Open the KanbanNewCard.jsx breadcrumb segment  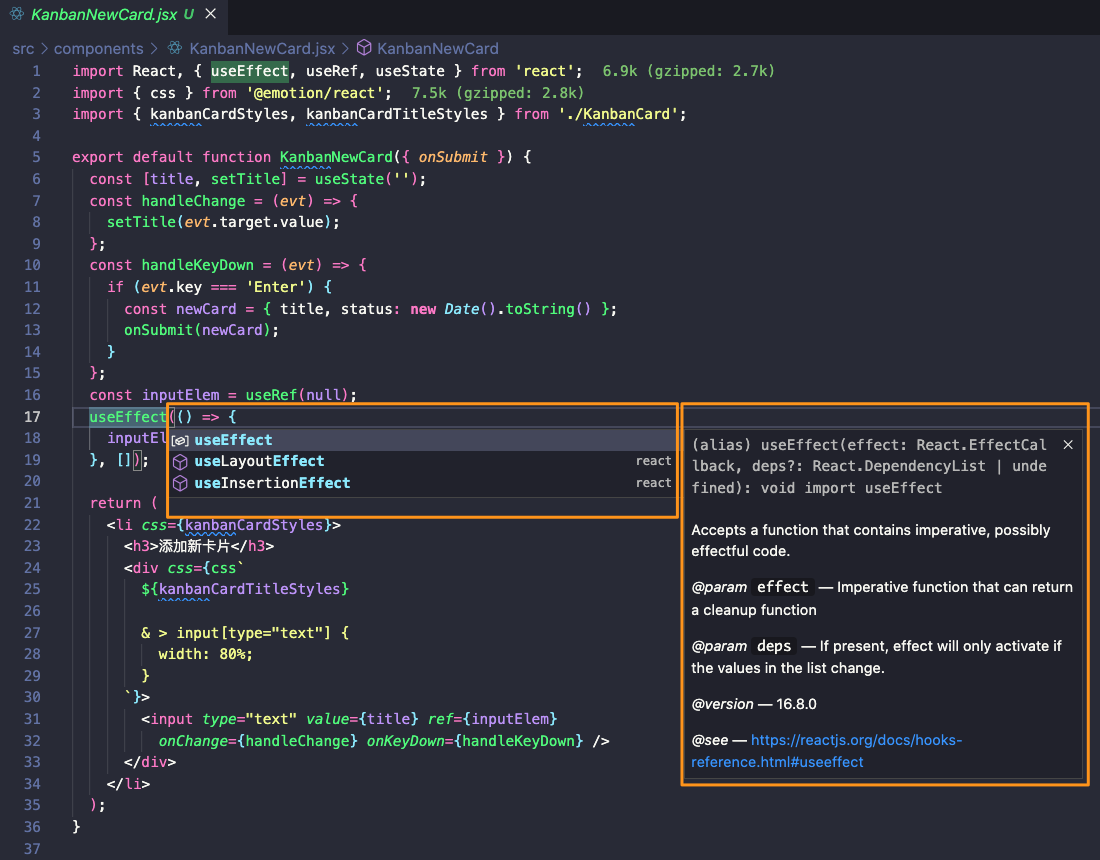coord(262,48)
